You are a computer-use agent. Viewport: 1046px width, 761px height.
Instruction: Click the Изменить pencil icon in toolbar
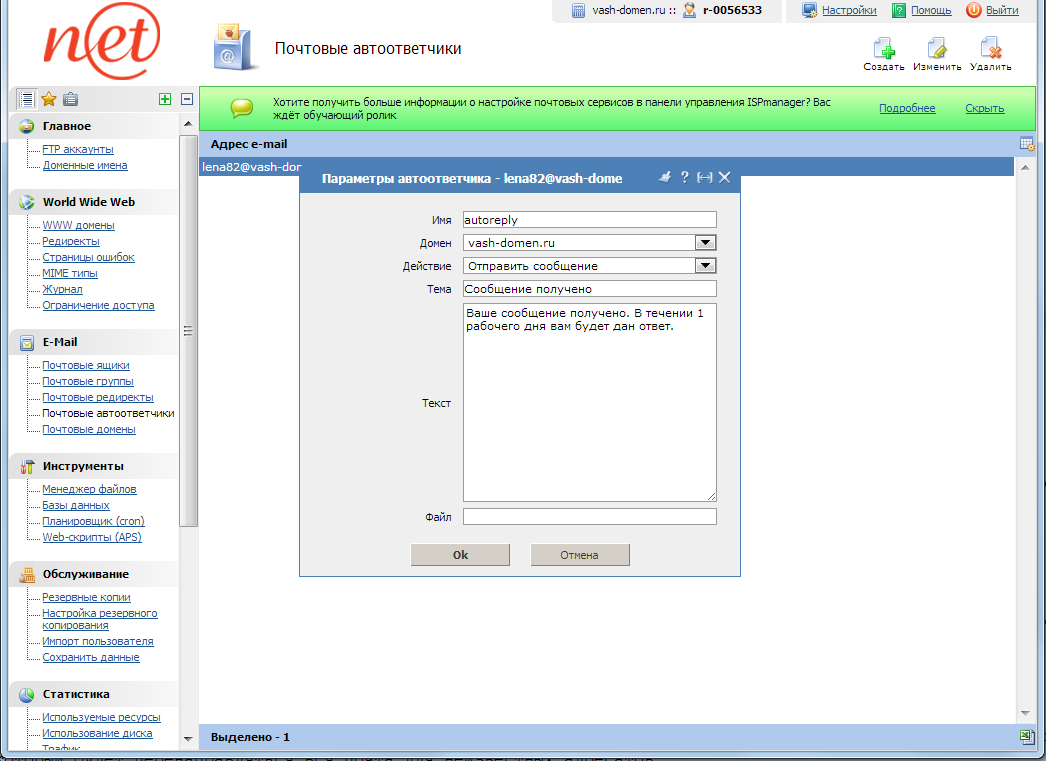[x=937, y=48]
